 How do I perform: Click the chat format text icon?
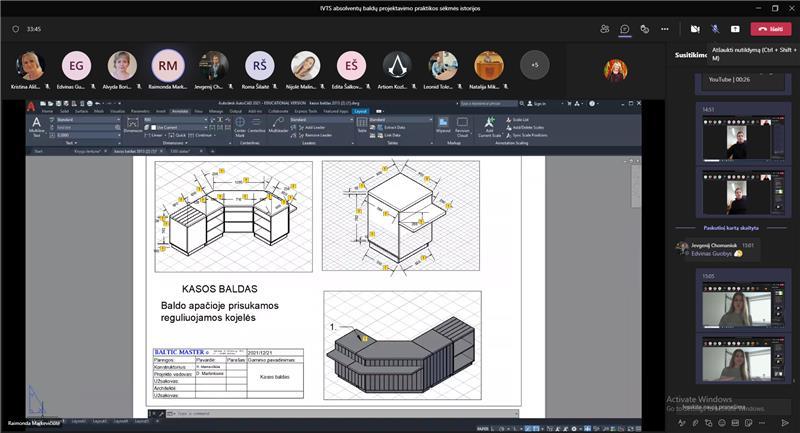coord(682,423)
